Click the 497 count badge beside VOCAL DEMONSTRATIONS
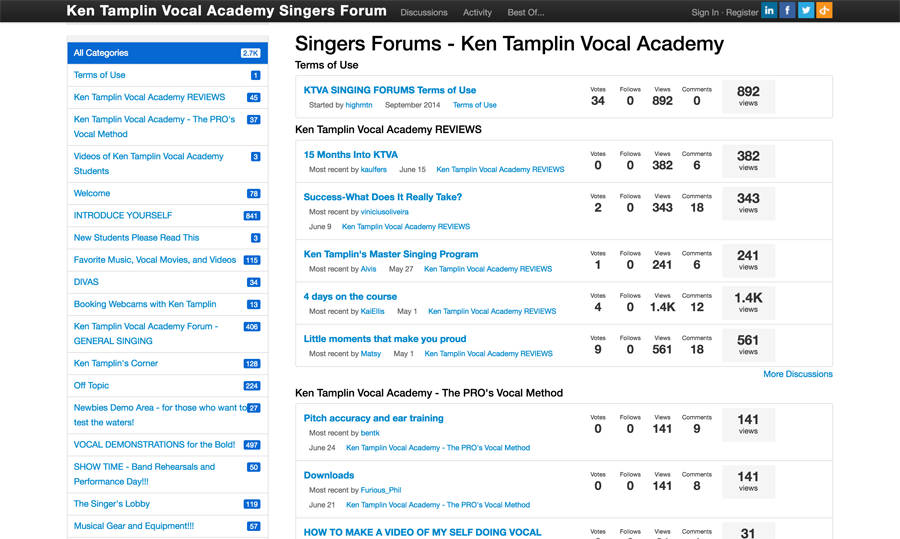The image size is (900, 539). (252, 445)
